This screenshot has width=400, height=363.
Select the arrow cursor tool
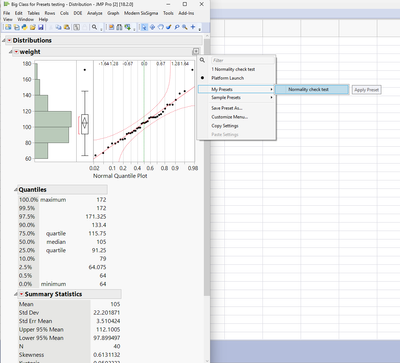point(144,27)
